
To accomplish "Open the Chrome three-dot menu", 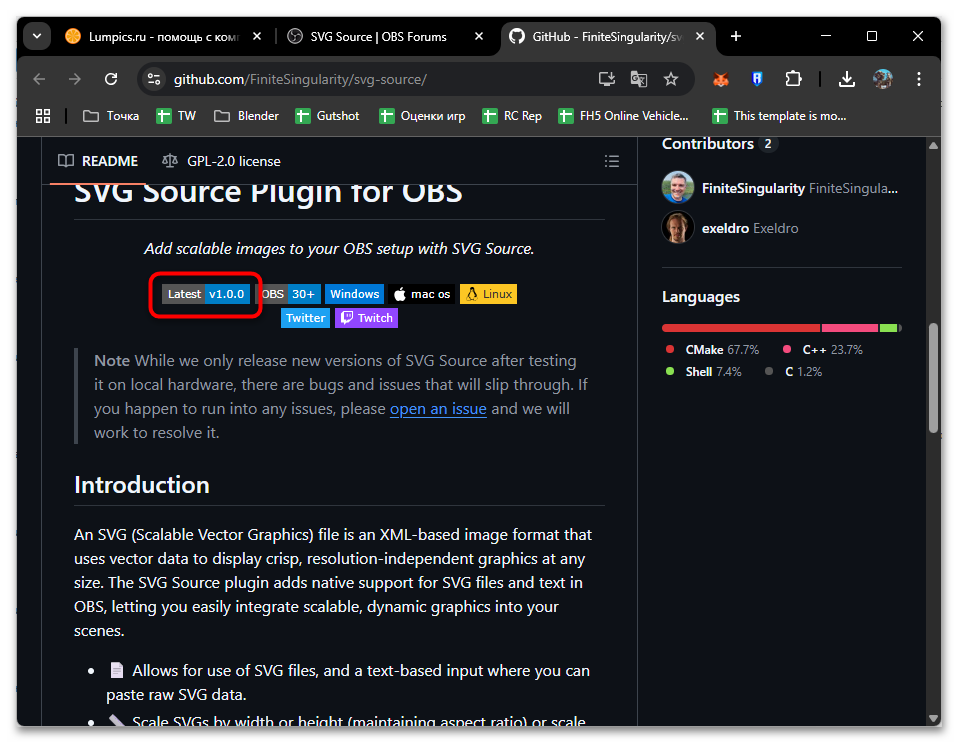I will pyautogui.click(x=918, y=79).
